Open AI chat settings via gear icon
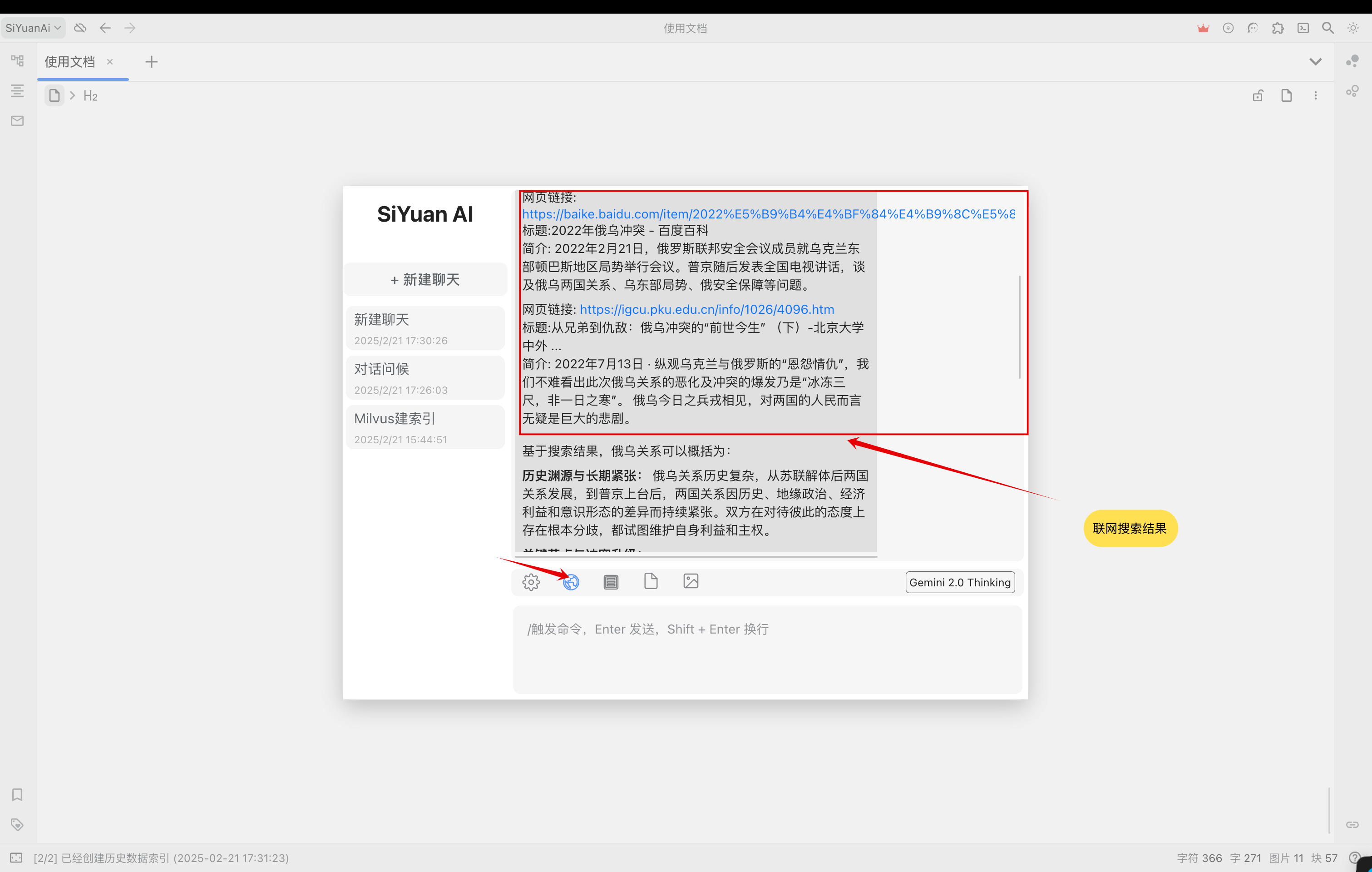1372x872 pixels. [x=530, y=582]
